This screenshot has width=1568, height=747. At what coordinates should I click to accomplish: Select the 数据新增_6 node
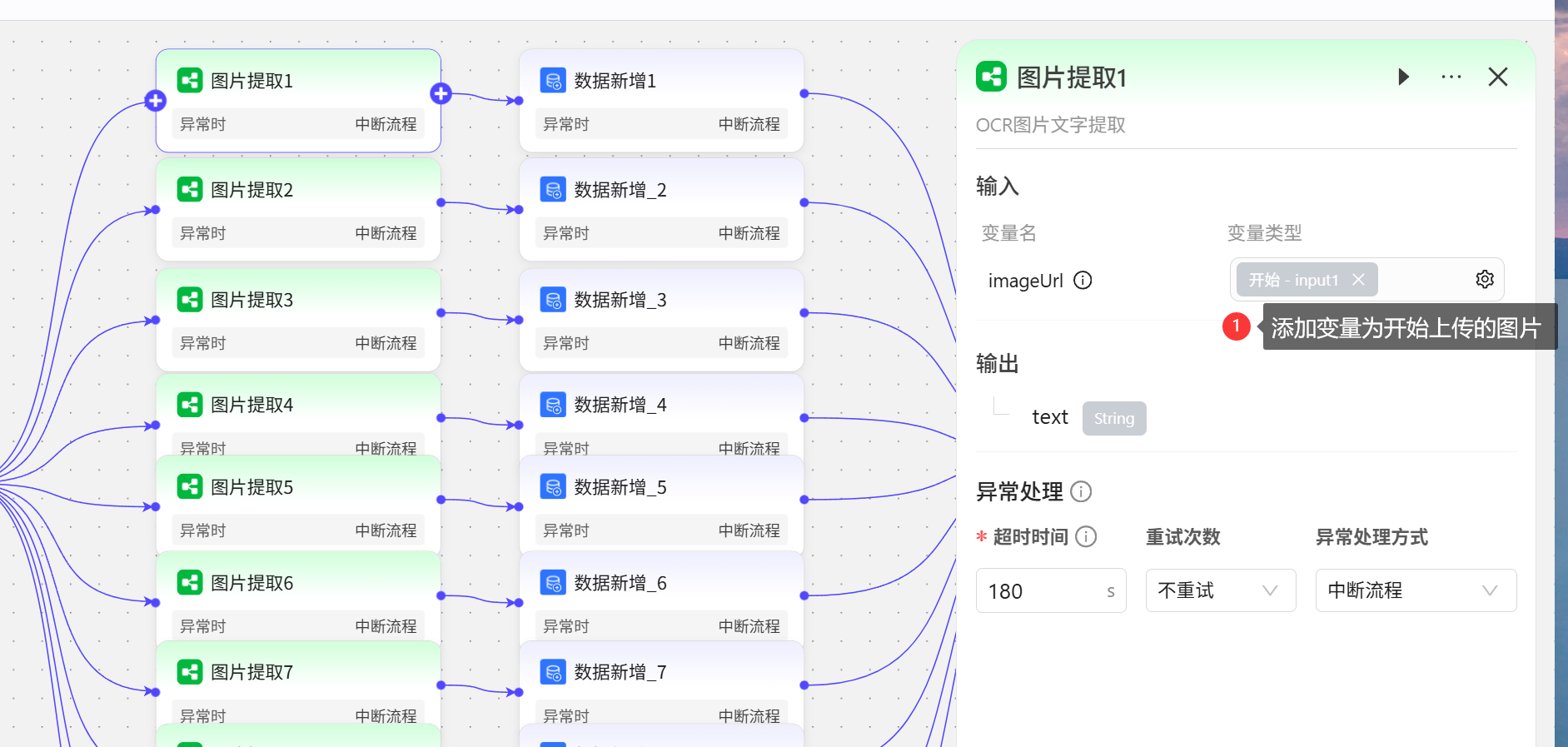(660, 583)
